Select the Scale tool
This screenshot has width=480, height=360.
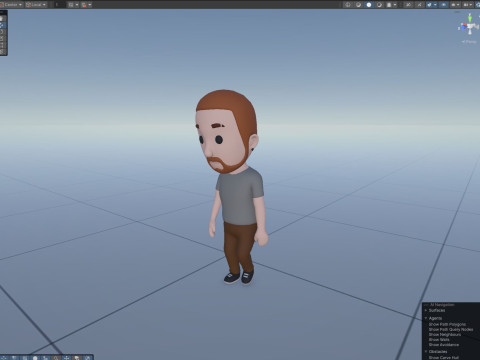[x=3, y=38]
